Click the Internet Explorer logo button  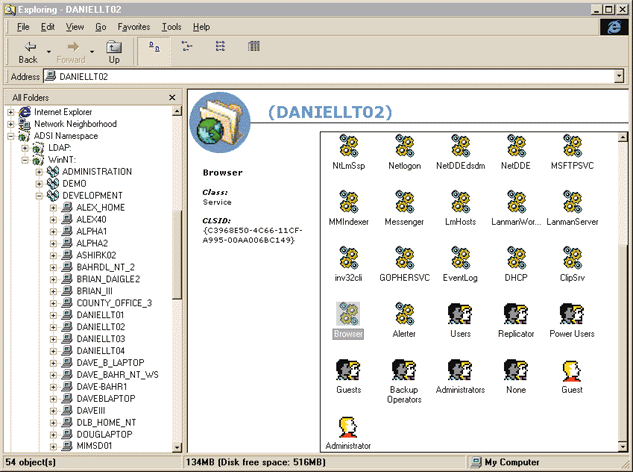coord(614,27)
